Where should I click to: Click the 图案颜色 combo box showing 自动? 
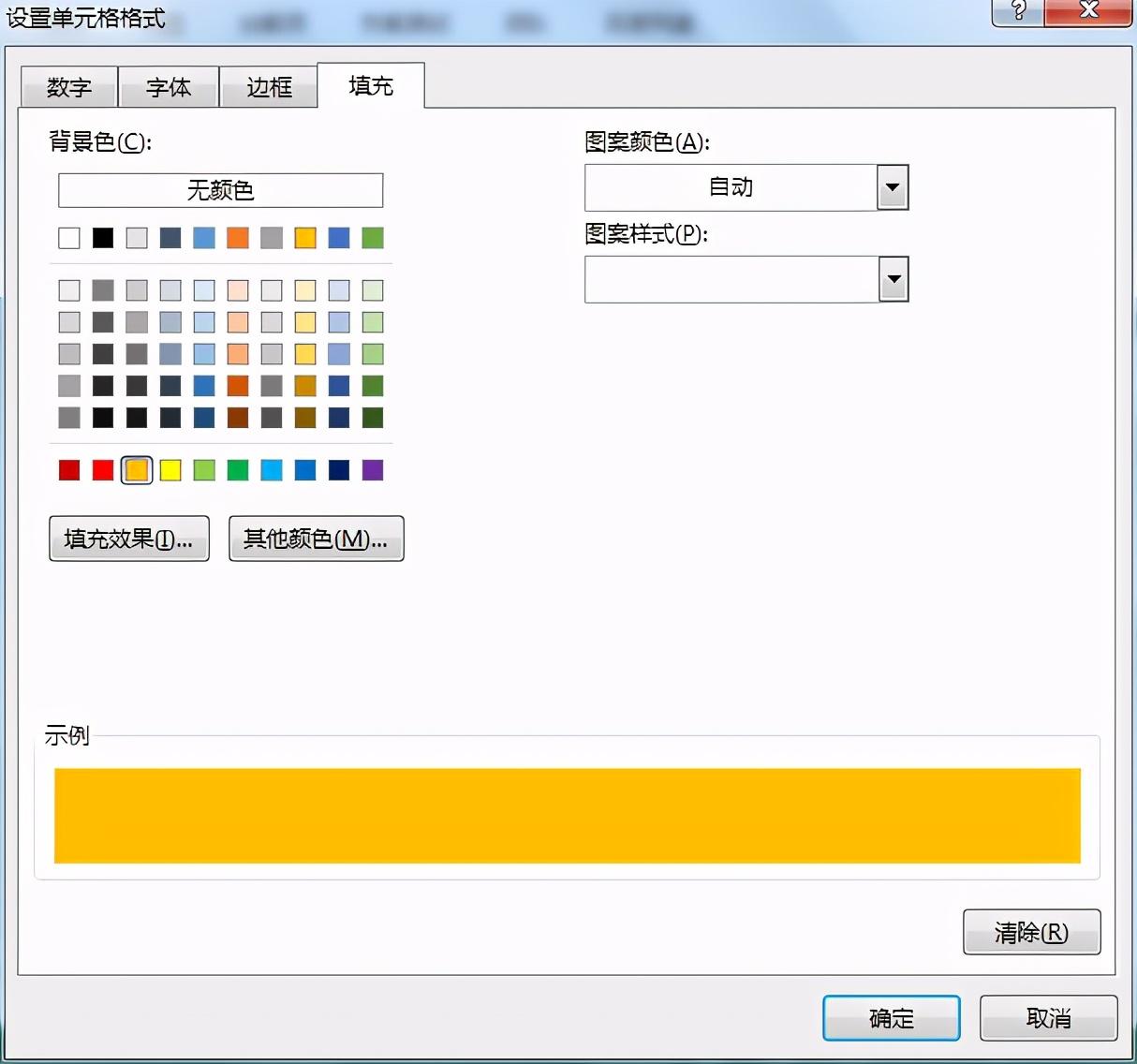click(x=746, y=187)
